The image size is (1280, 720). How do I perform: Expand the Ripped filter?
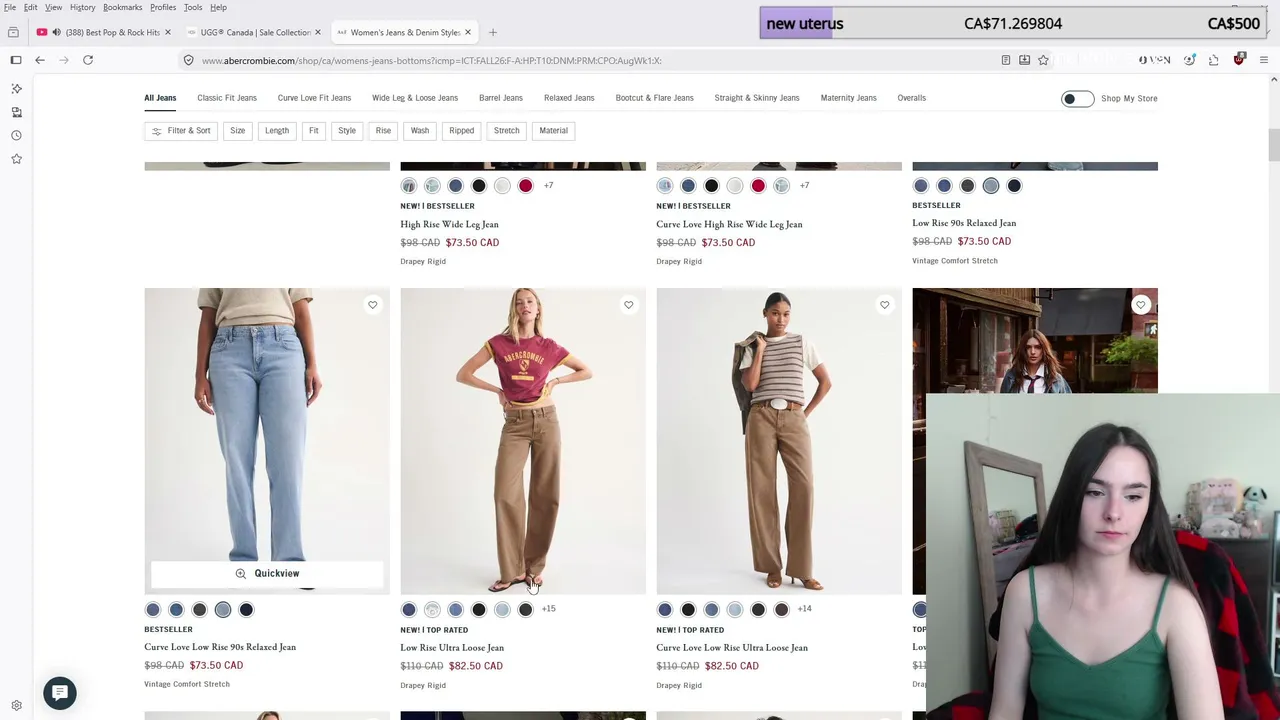[462, 130]
